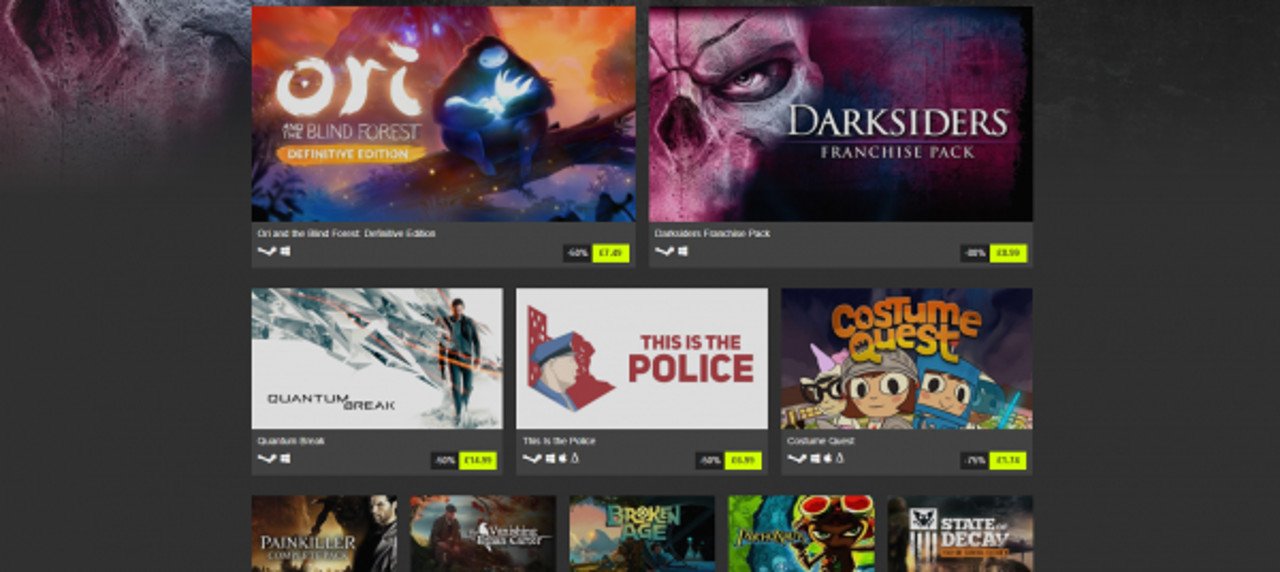Viewport: 1280px width, 572px height.
Task: Click the Mac icon under This Is the Police
Action: (x=562, y=459)
